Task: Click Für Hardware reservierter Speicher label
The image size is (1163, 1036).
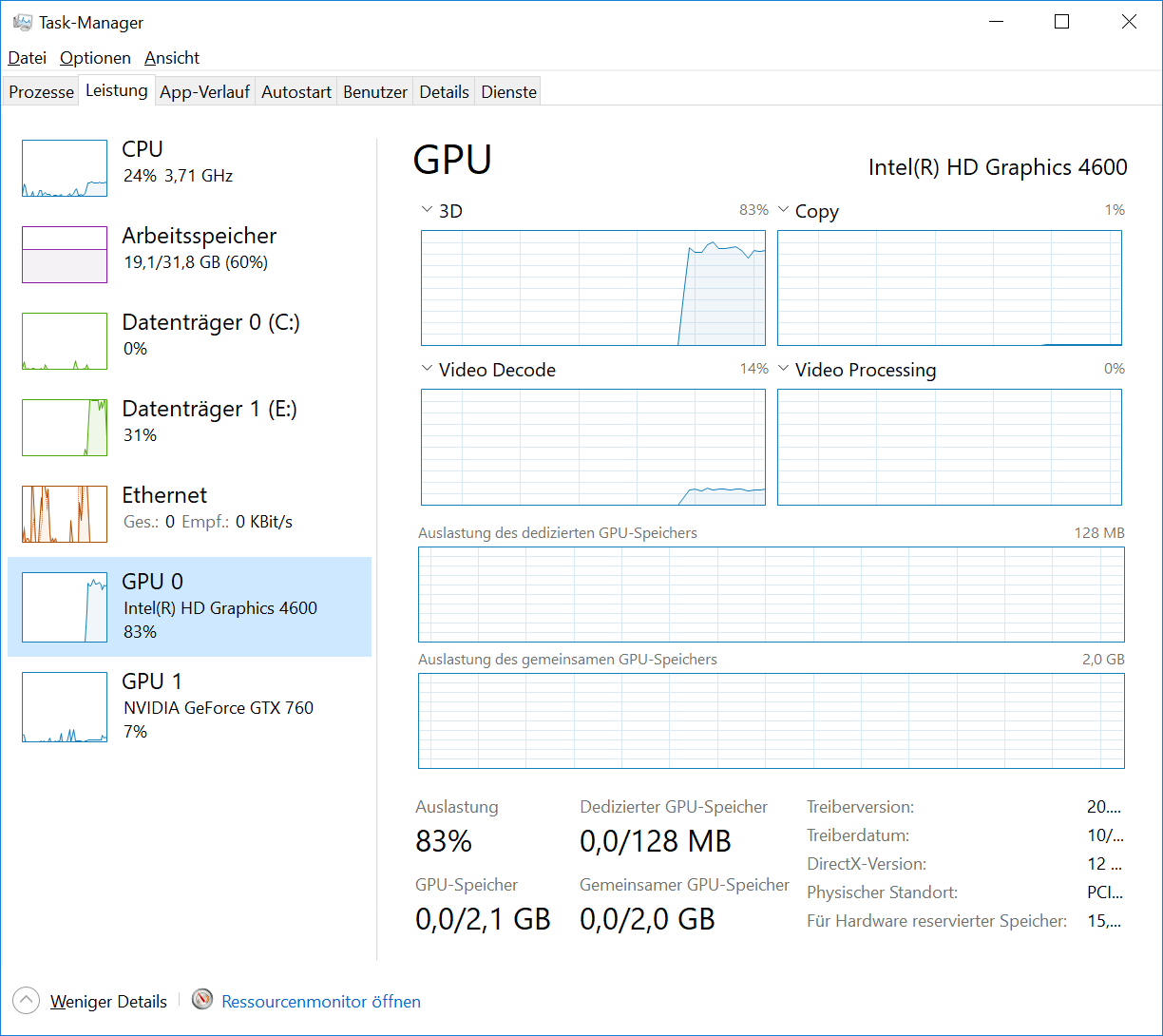Action: pyautogui.click(x=937, y=921)
